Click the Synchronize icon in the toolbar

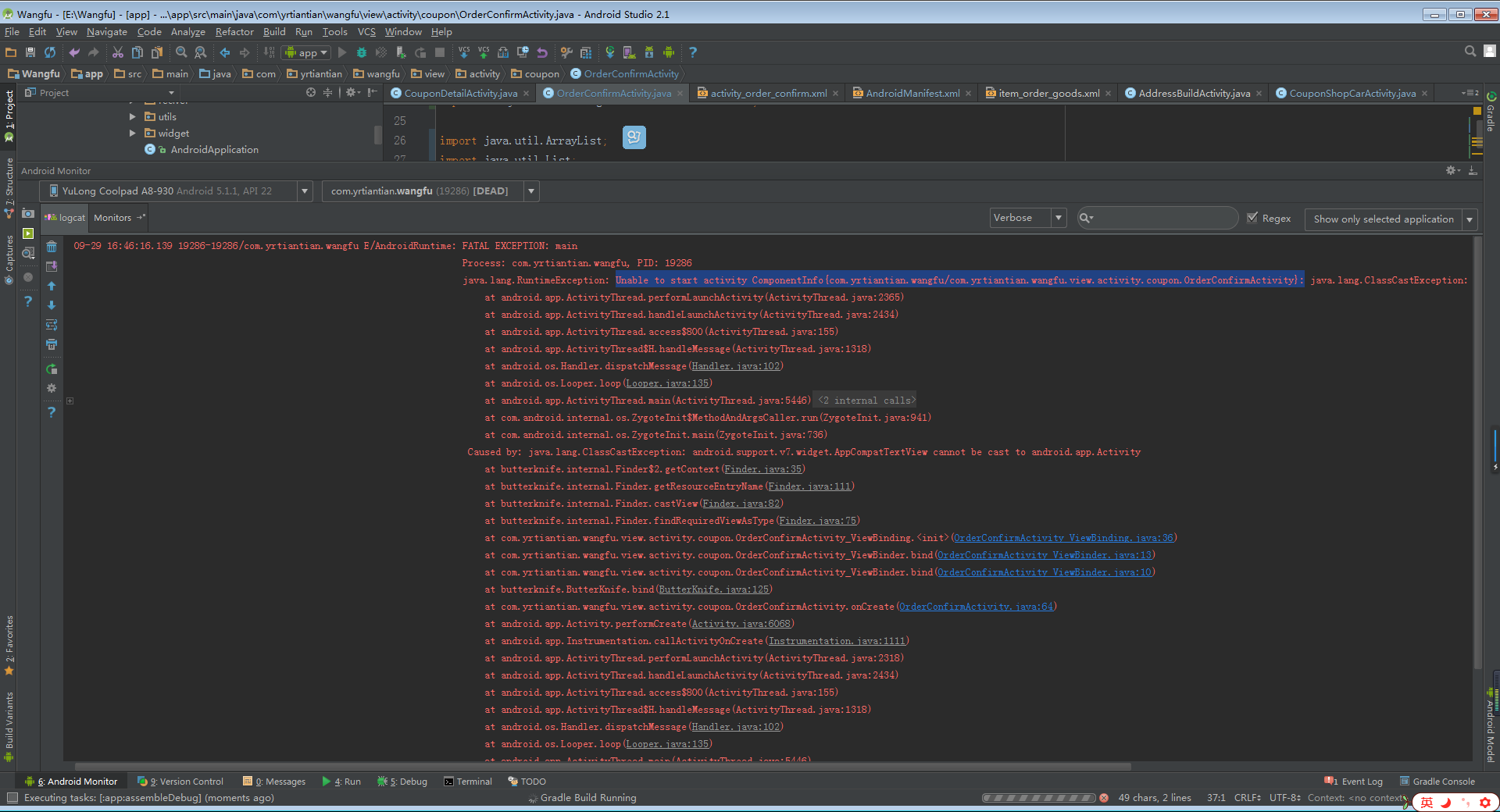(50, 52)
